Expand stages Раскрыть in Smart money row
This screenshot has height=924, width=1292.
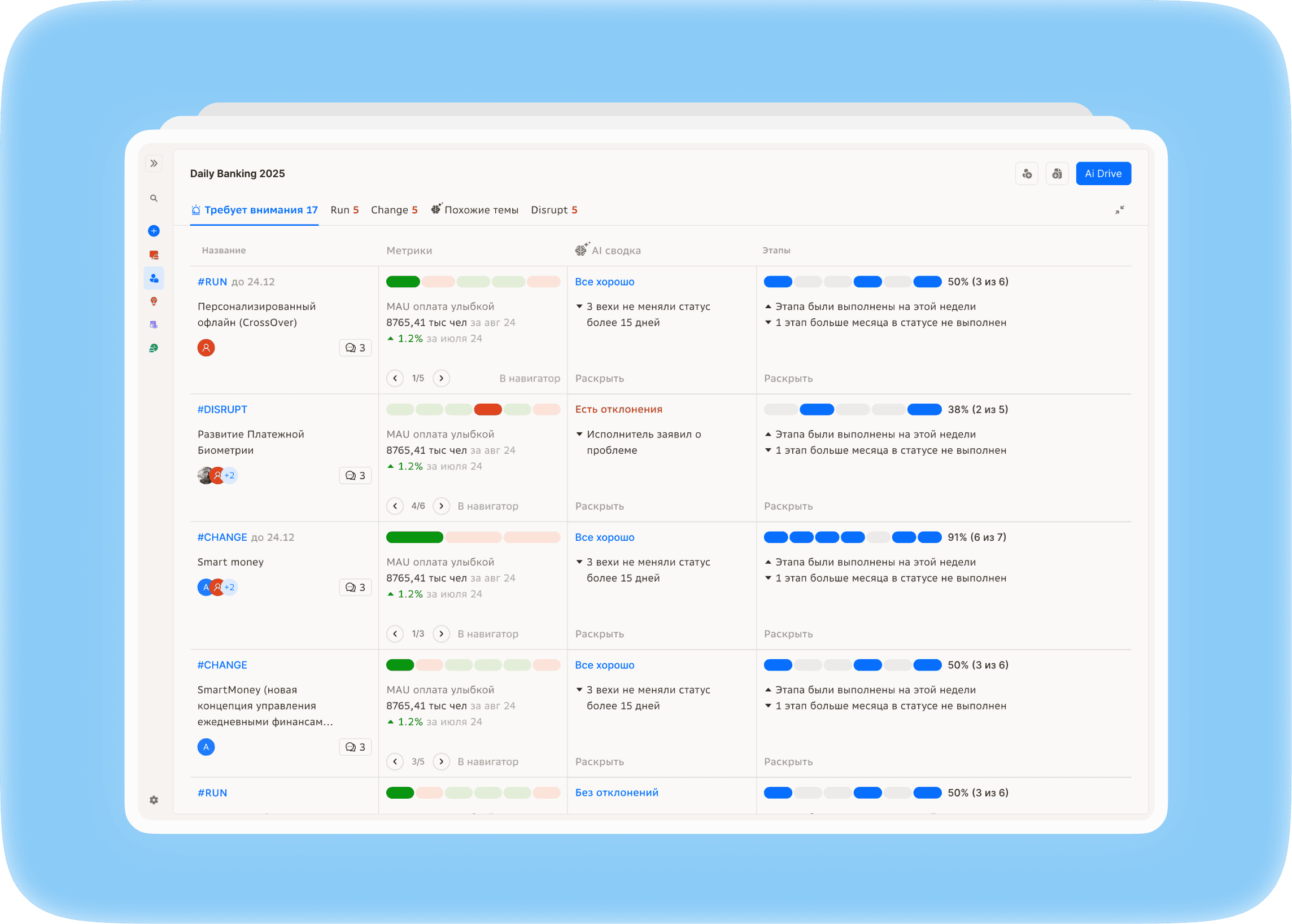(789, 634)
